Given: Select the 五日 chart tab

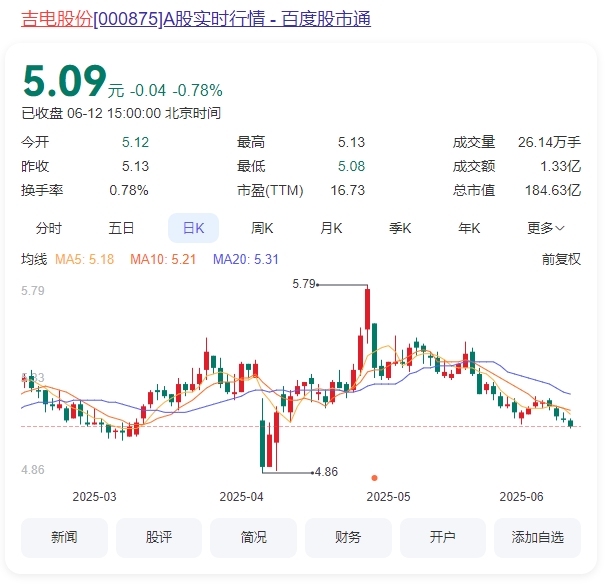Looking at the screenshot, I should pos(122,228).
